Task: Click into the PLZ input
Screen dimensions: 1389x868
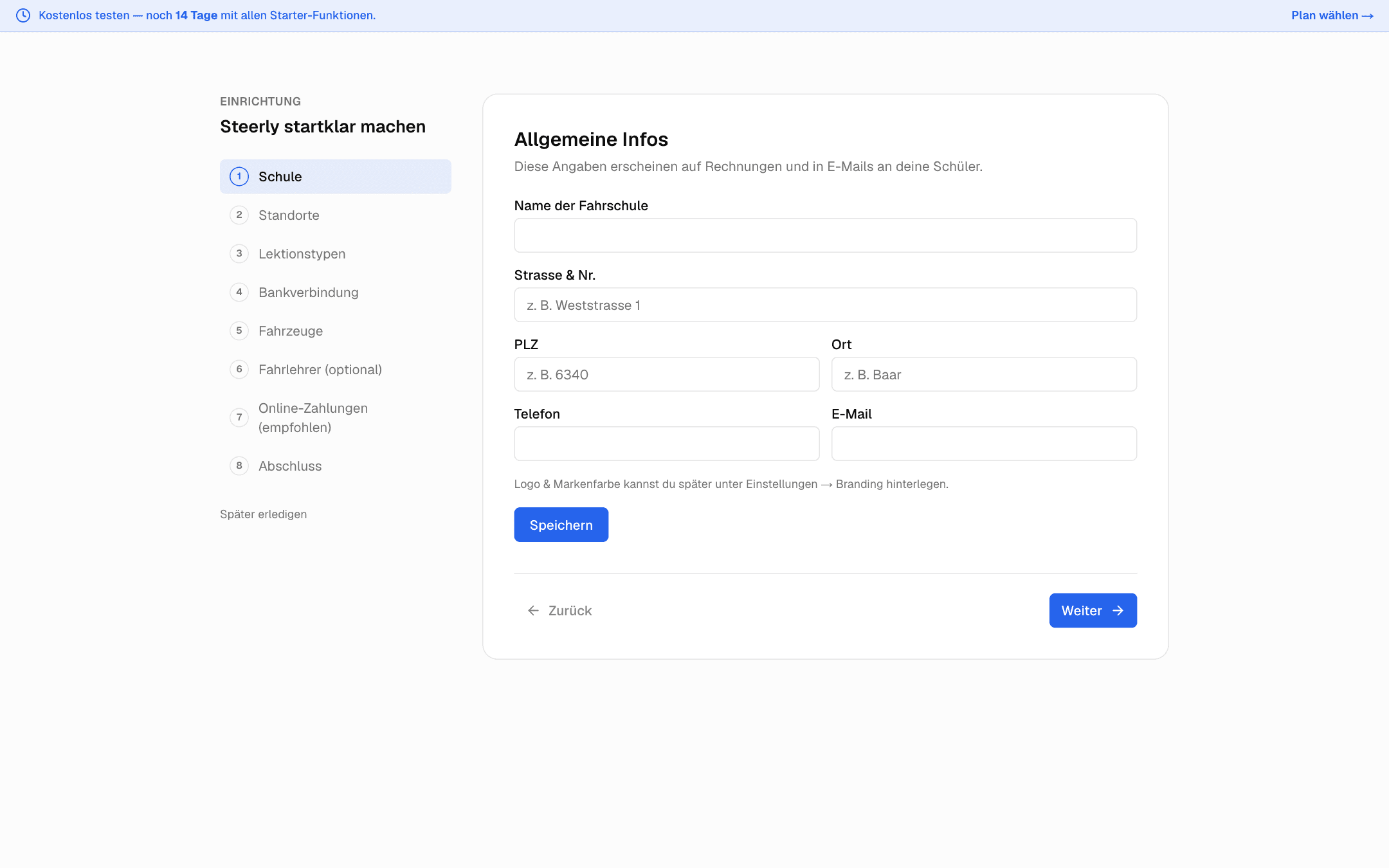Action: 667,374
